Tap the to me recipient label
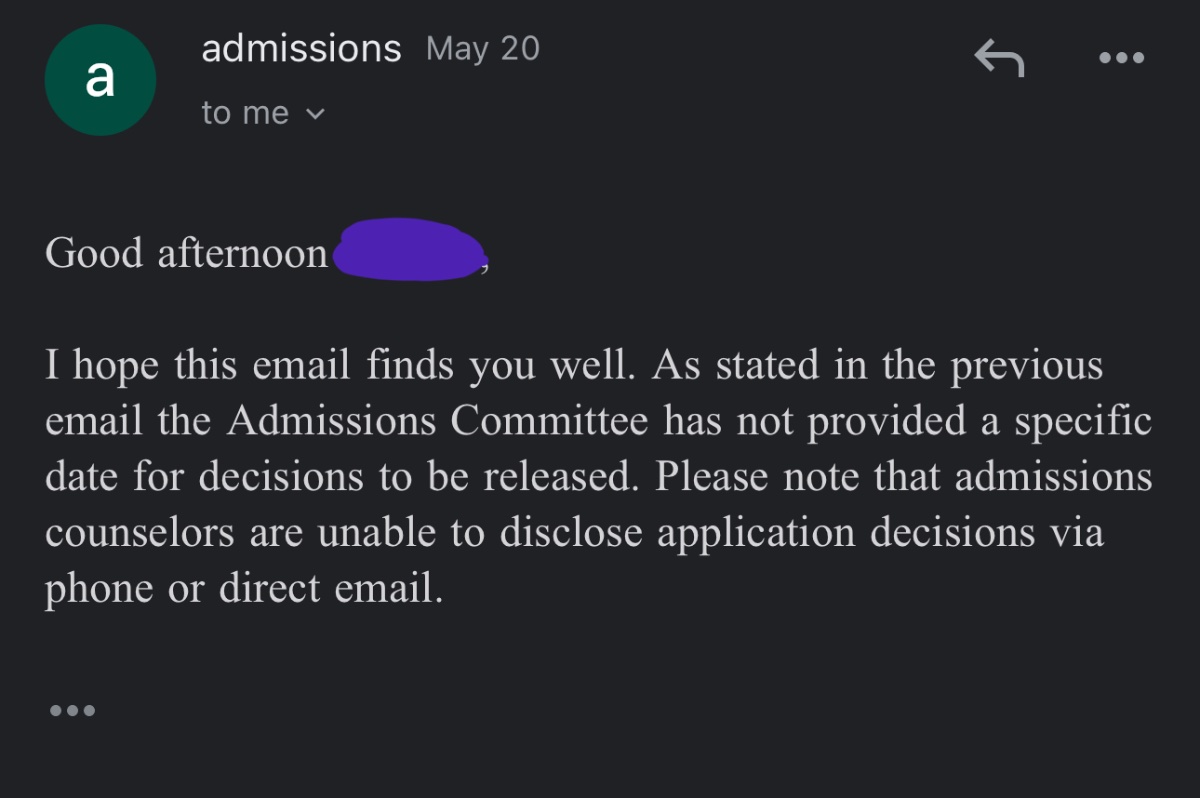Image resolution: width=1200 pixels, height=798 pixels. (245, 113)
